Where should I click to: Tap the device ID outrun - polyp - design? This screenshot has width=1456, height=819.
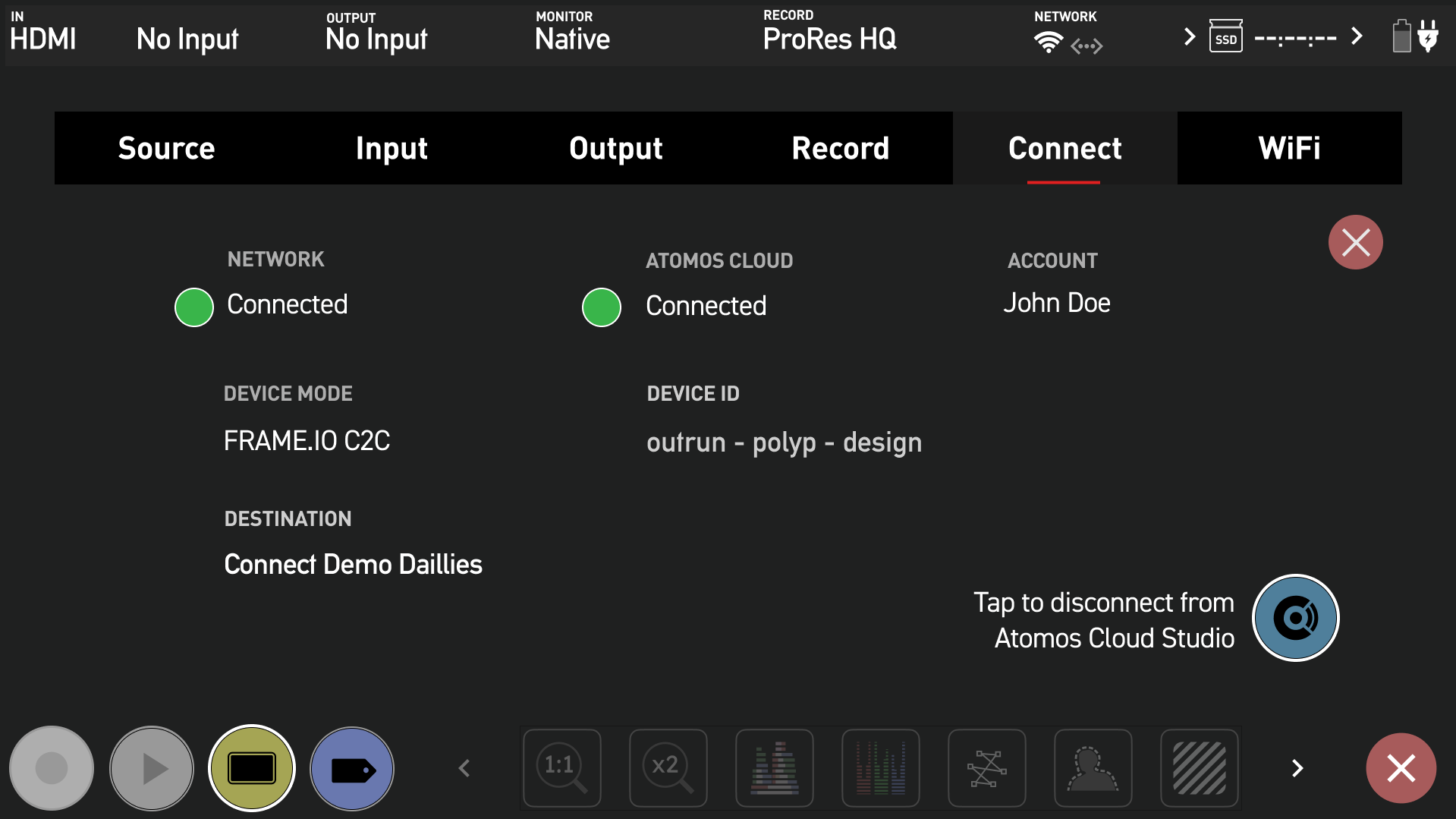coord(784,443)
